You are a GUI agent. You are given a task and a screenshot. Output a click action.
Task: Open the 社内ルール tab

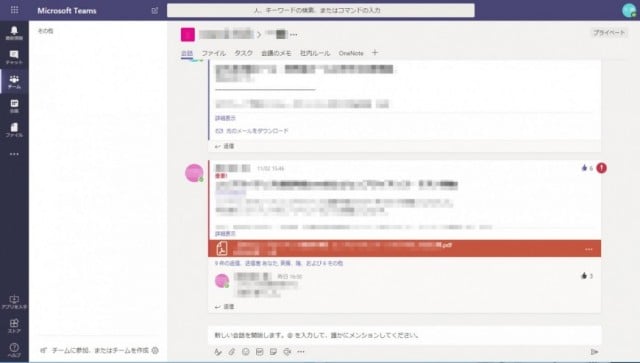coord(315,53)
